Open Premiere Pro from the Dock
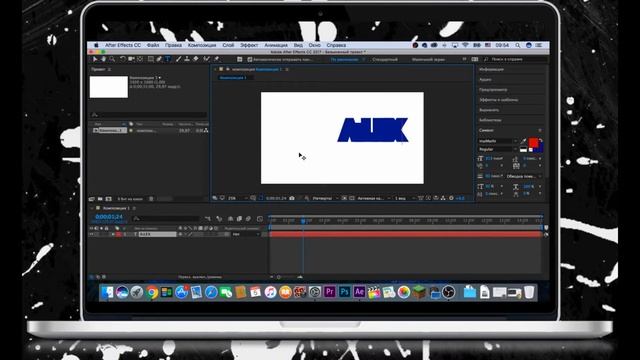The width and height of the screenshot is (640, 360). pyautogui.click(x=329, y=292)
